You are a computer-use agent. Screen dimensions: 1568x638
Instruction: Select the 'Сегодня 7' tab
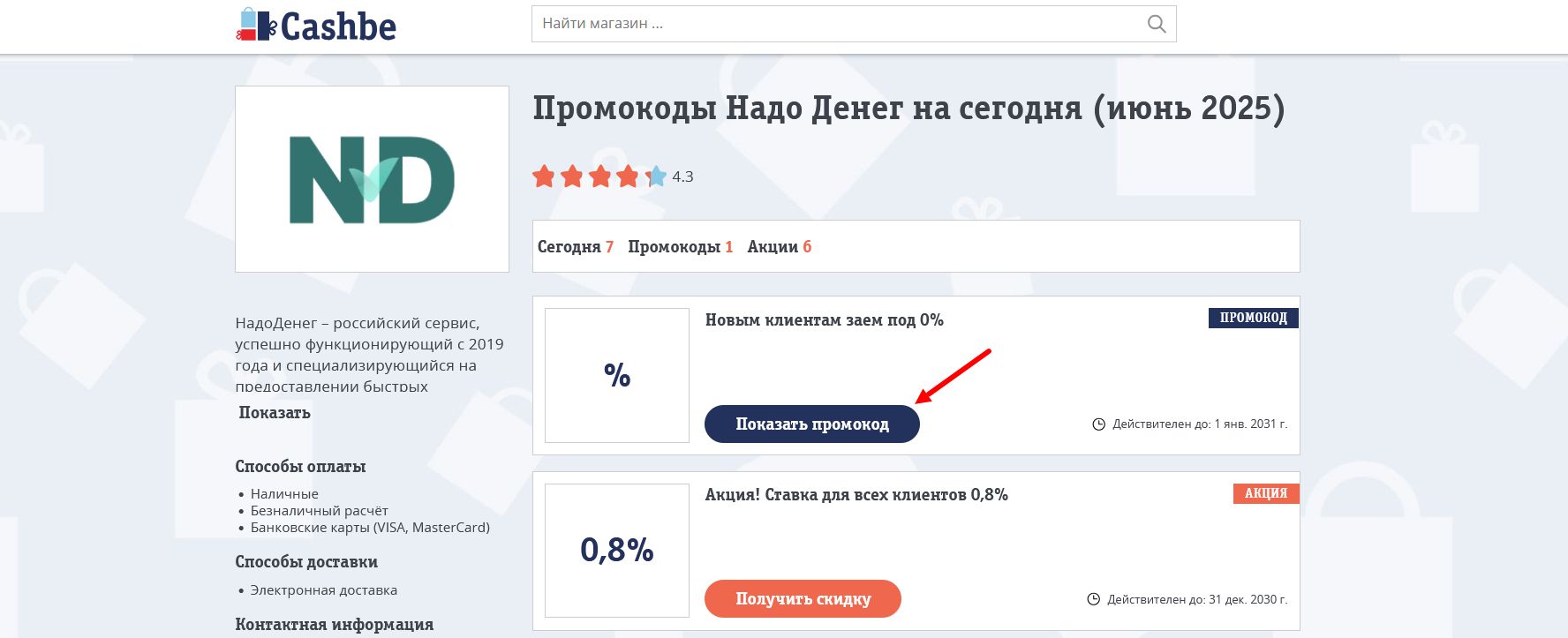[x=576, y=247]
